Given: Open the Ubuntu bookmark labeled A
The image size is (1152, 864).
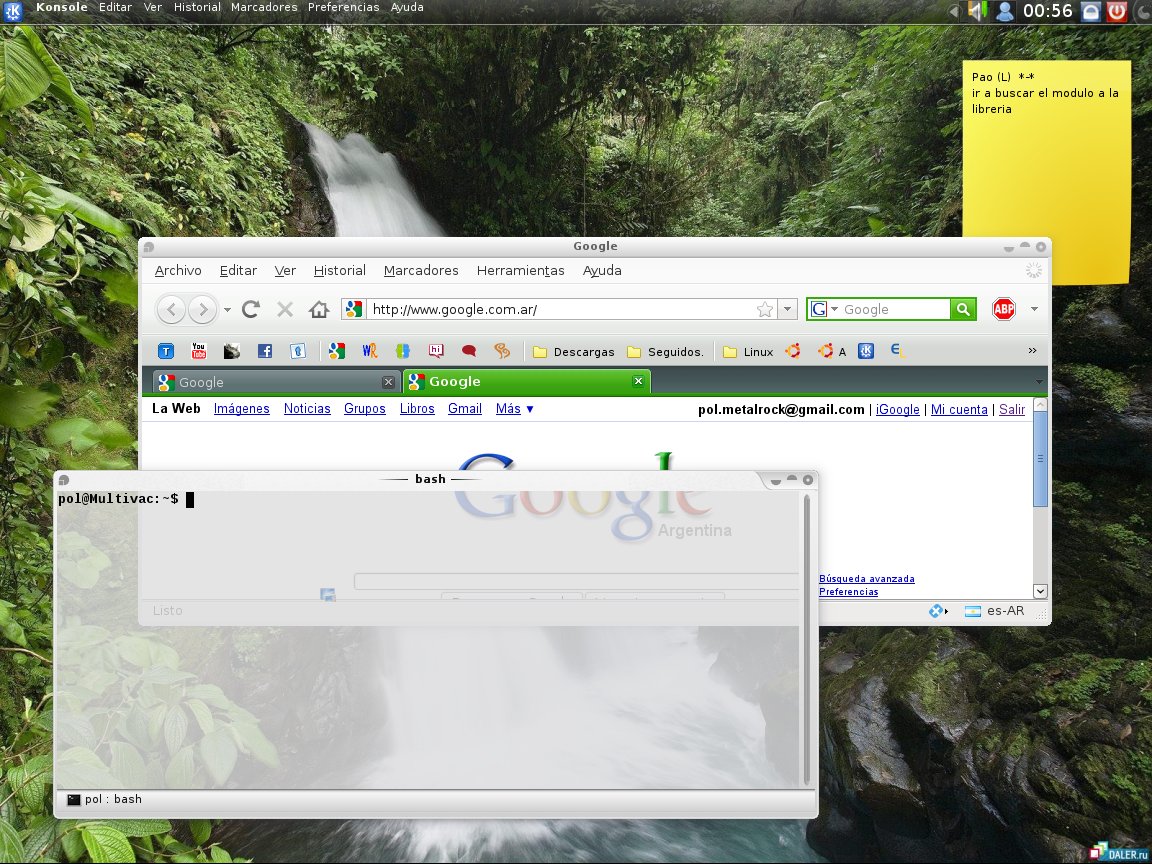Looking at the screenshot, I should coord(832,351).
